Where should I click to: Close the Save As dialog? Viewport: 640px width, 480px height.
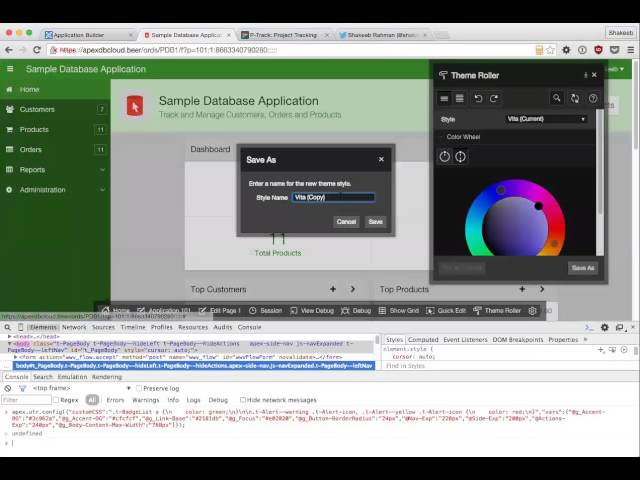pyautogui.click(x=381, y=159)
